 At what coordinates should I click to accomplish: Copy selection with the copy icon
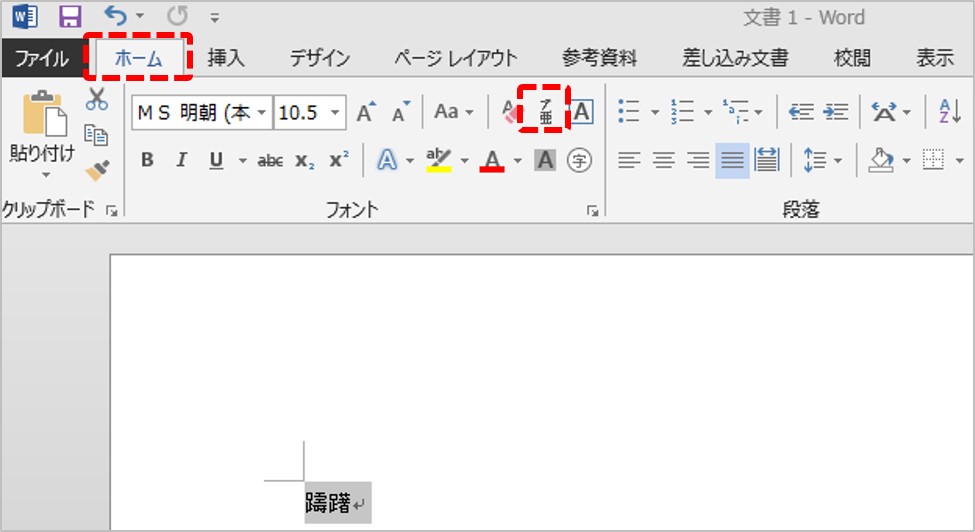click(x=96, y=135)
